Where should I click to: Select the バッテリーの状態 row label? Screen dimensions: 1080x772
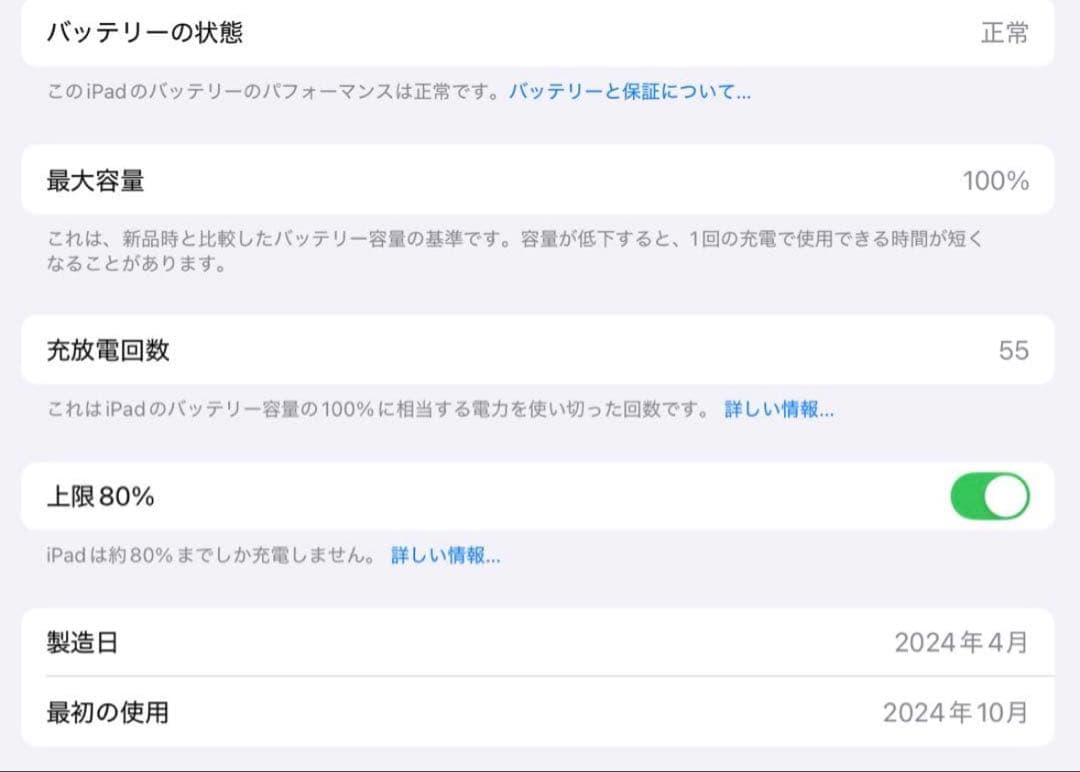[145, 33]
